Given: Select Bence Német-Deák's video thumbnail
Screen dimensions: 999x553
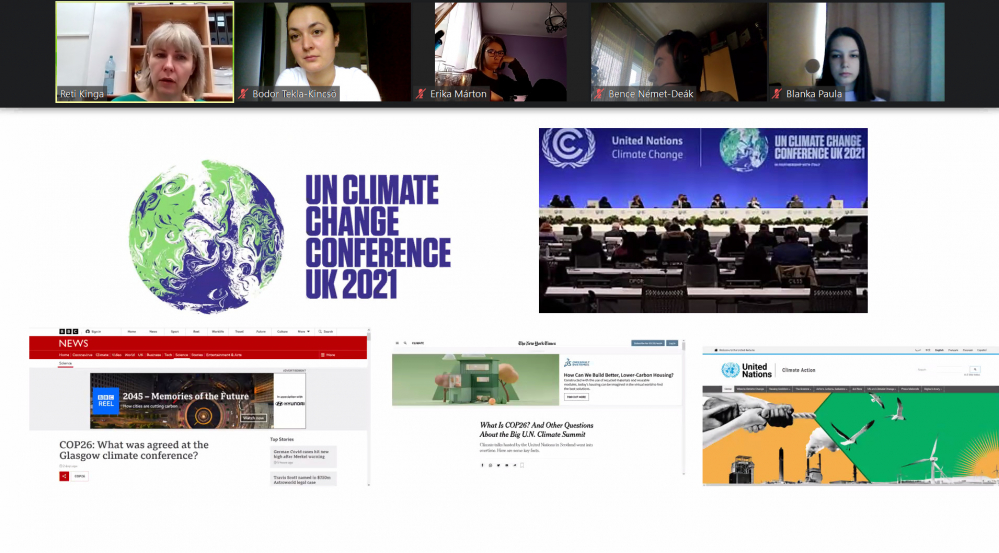Looking at the screenshot, I should pyautogui.click(x=679, y=52).
